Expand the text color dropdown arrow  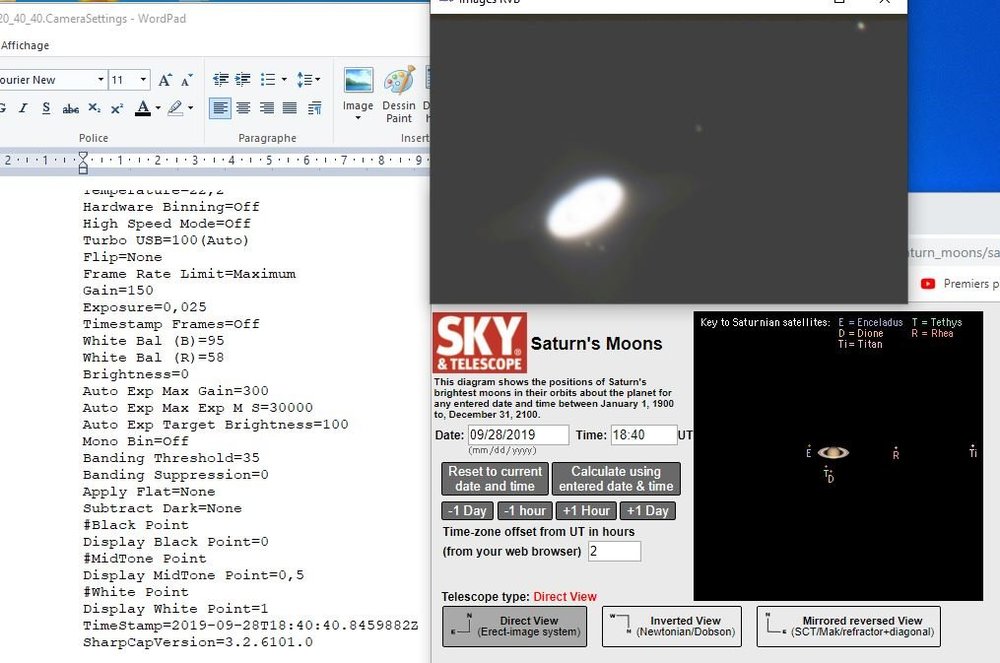coord(156,108)
